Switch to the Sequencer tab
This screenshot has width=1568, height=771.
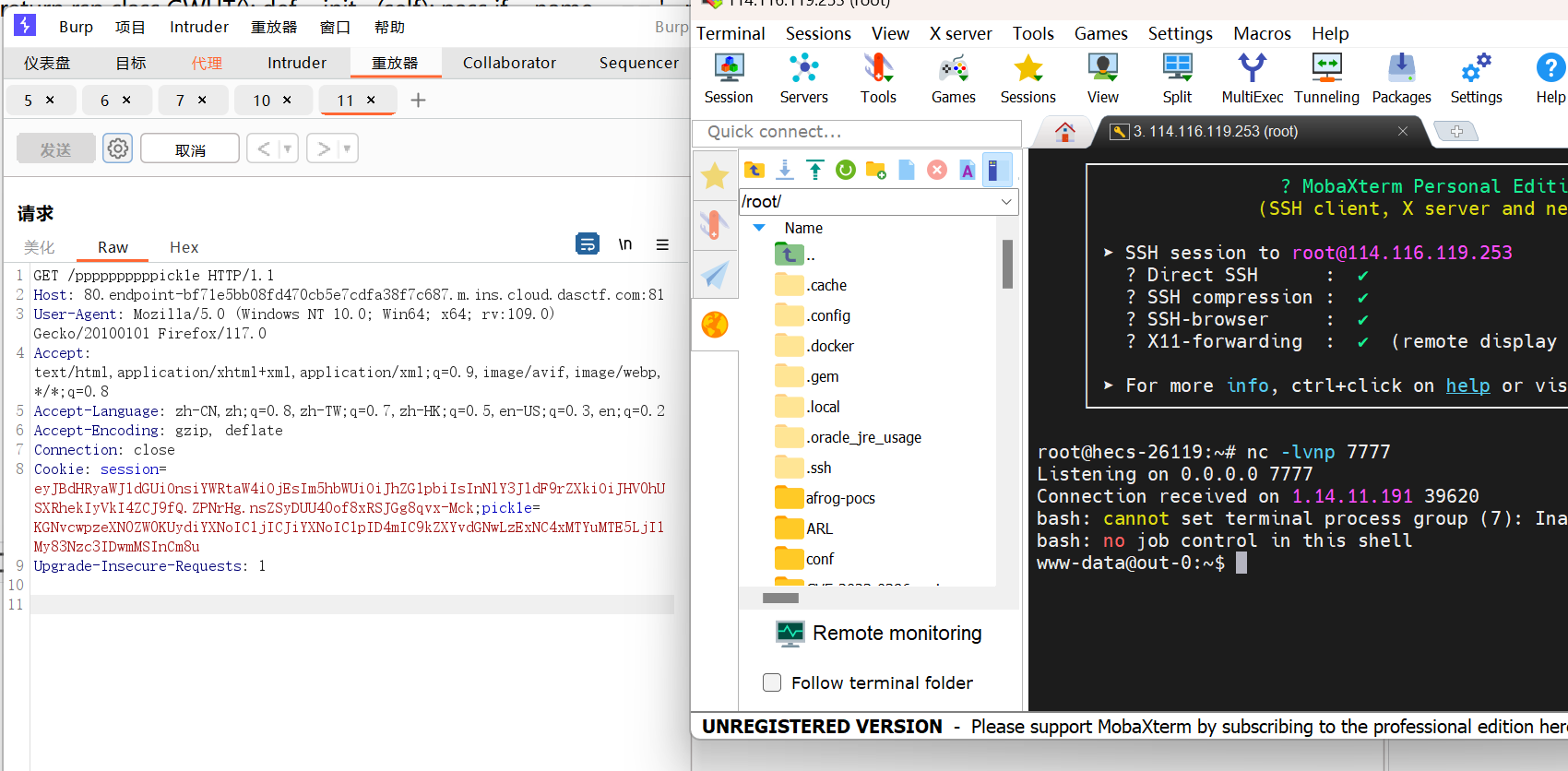click(x=638, y=63)
